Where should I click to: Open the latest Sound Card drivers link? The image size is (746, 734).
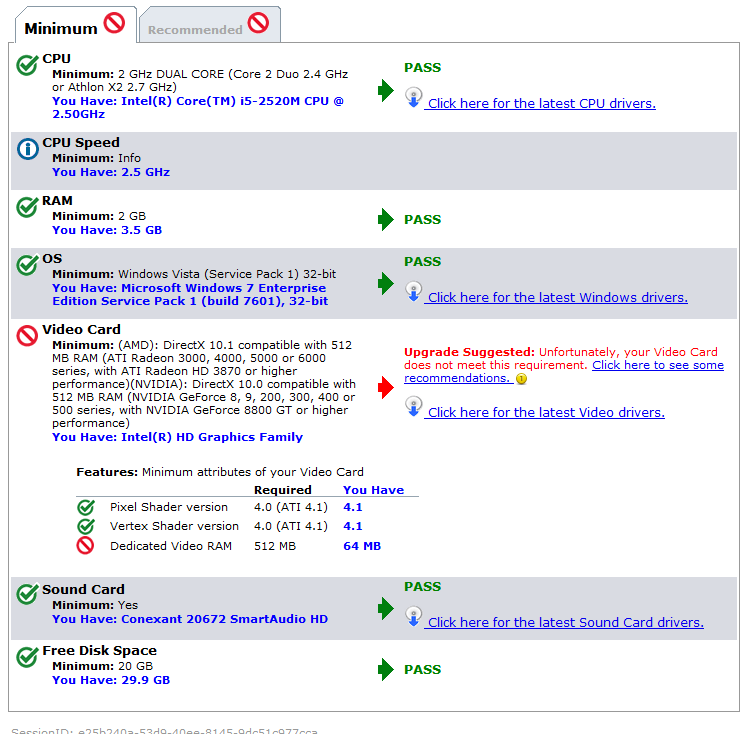coord(565,622)
